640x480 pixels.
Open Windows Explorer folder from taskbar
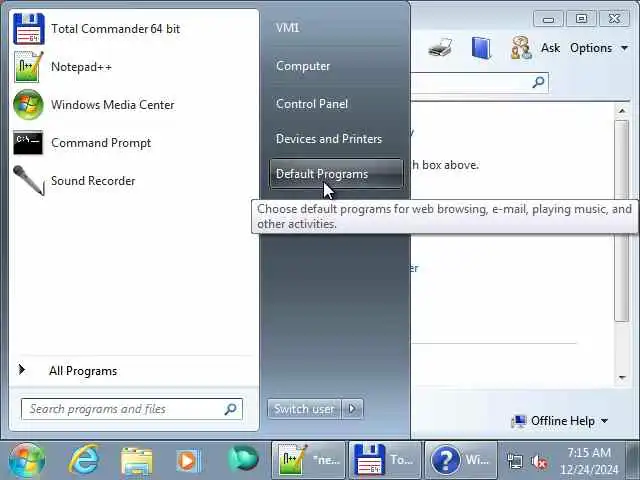136,461
